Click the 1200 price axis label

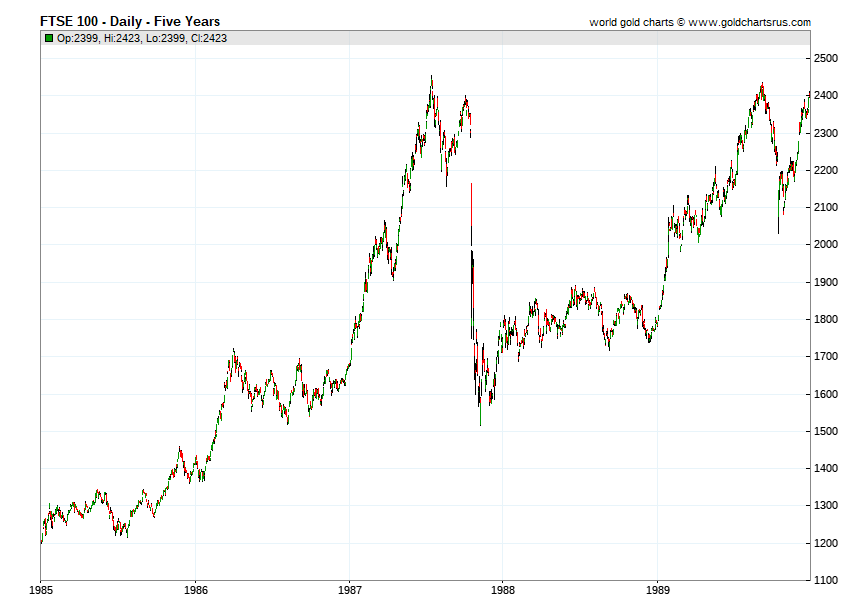[826, 543]
